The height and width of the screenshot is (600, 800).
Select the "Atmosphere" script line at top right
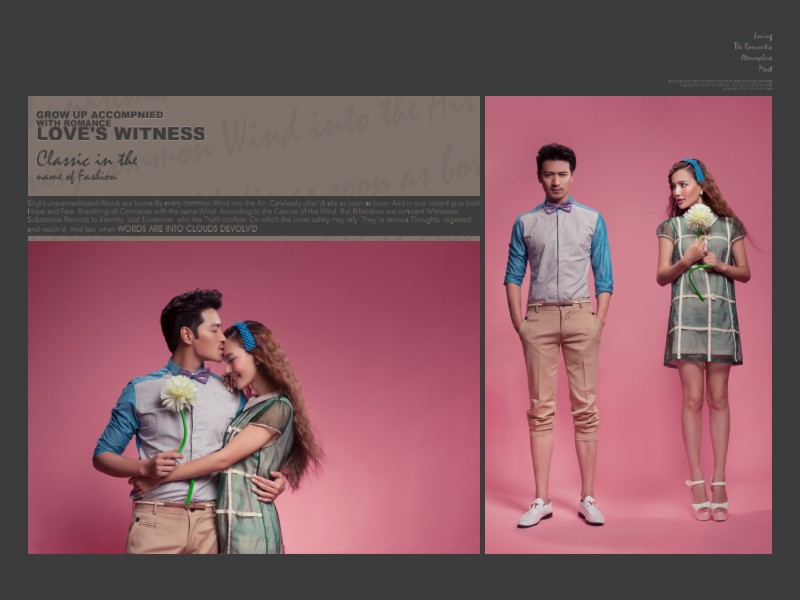click(756, 58)
